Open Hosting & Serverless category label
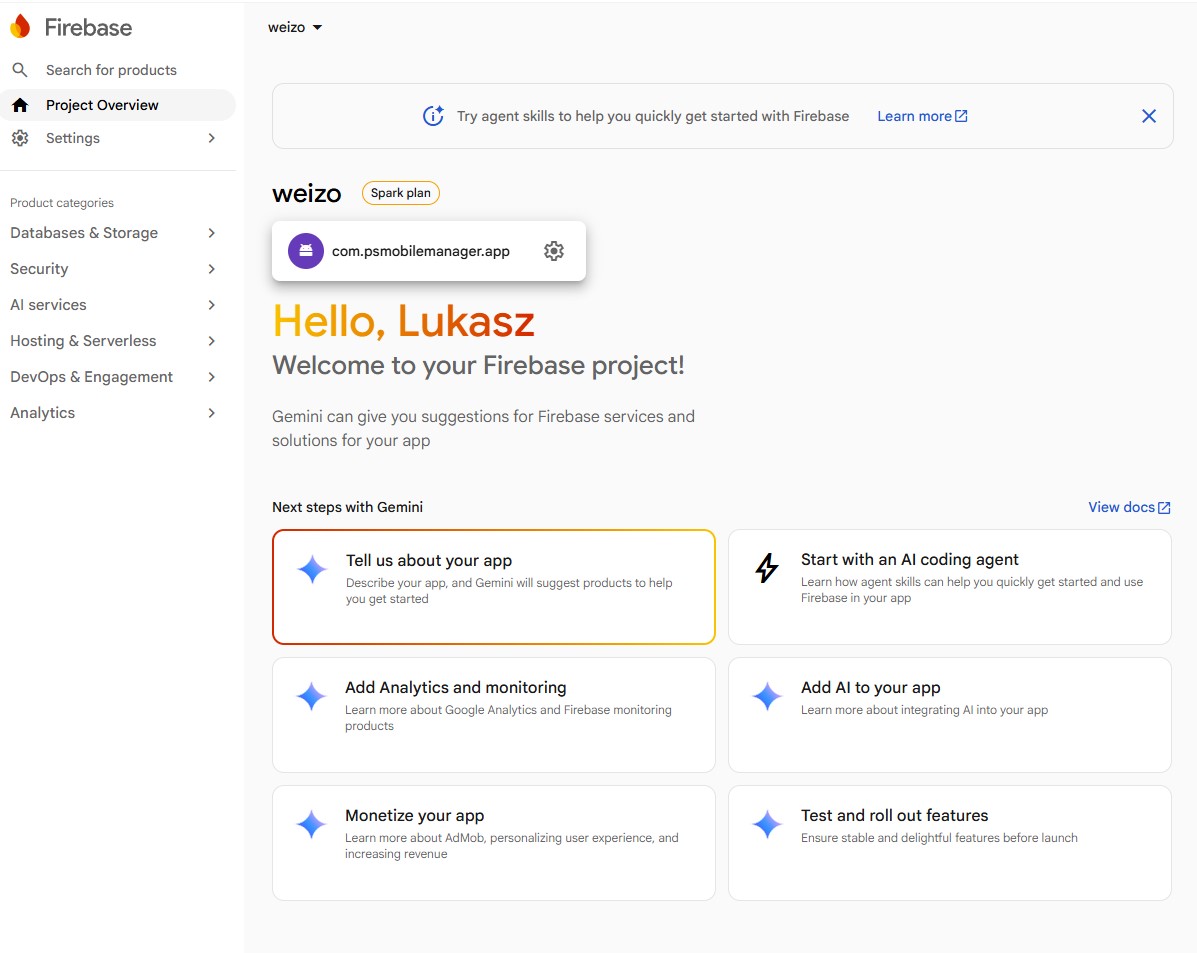 coord(83,341)
